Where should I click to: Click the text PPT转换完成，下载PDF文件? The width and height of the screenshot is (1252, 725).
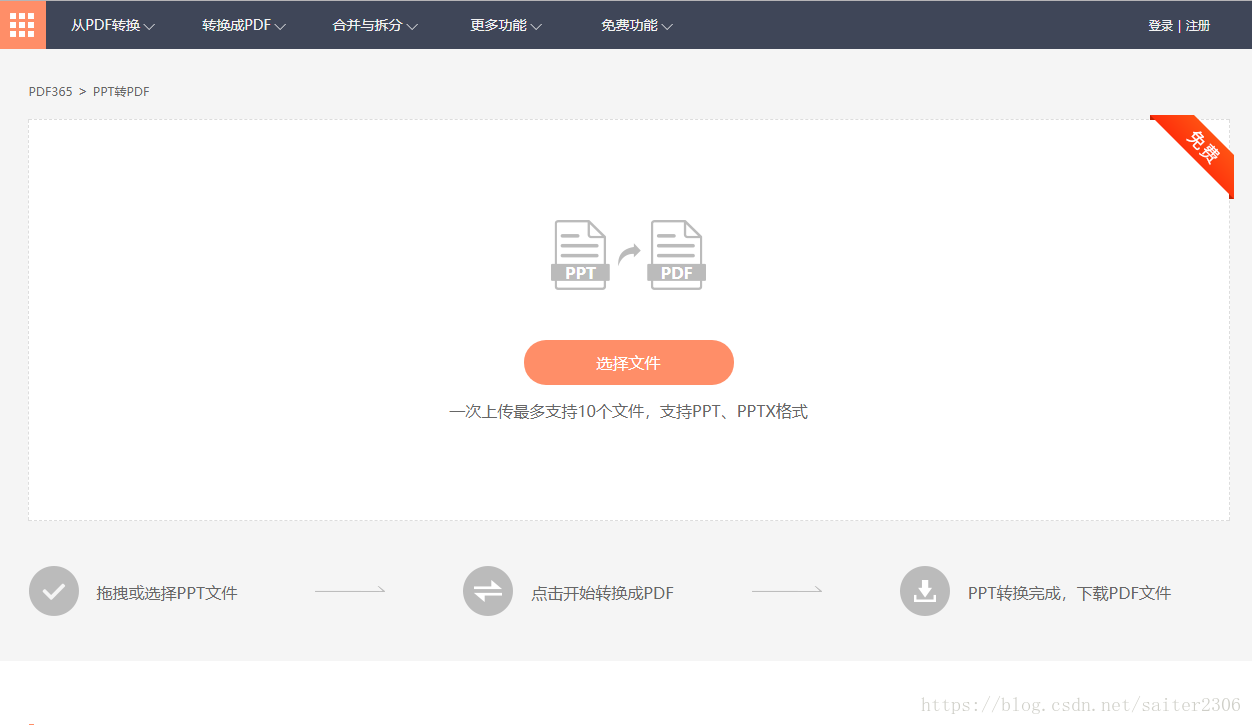pyautogui.click(x=1069, y=593)
